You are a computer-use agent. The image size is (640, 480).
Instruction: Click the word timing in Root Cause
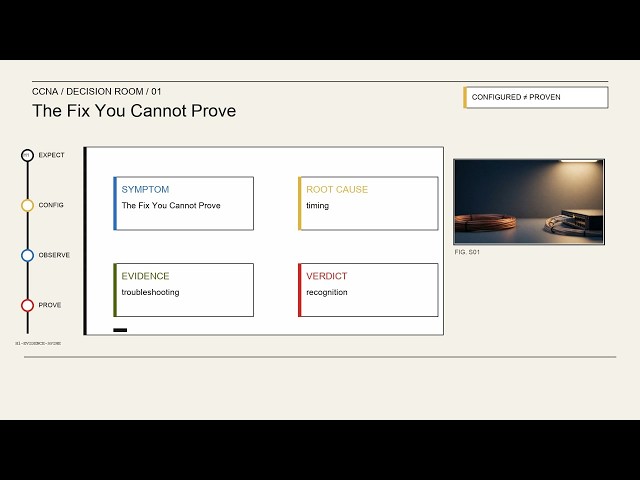point(318,206)
